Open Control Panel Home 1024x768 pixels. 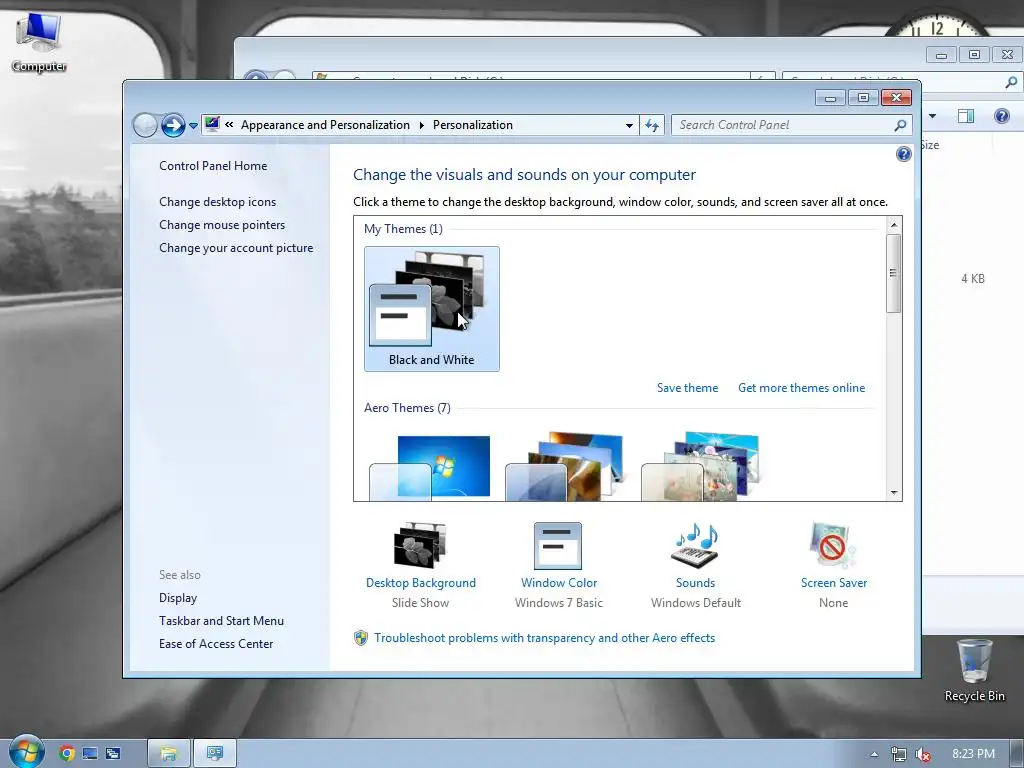pyautogui.click(x=213, y=166)
